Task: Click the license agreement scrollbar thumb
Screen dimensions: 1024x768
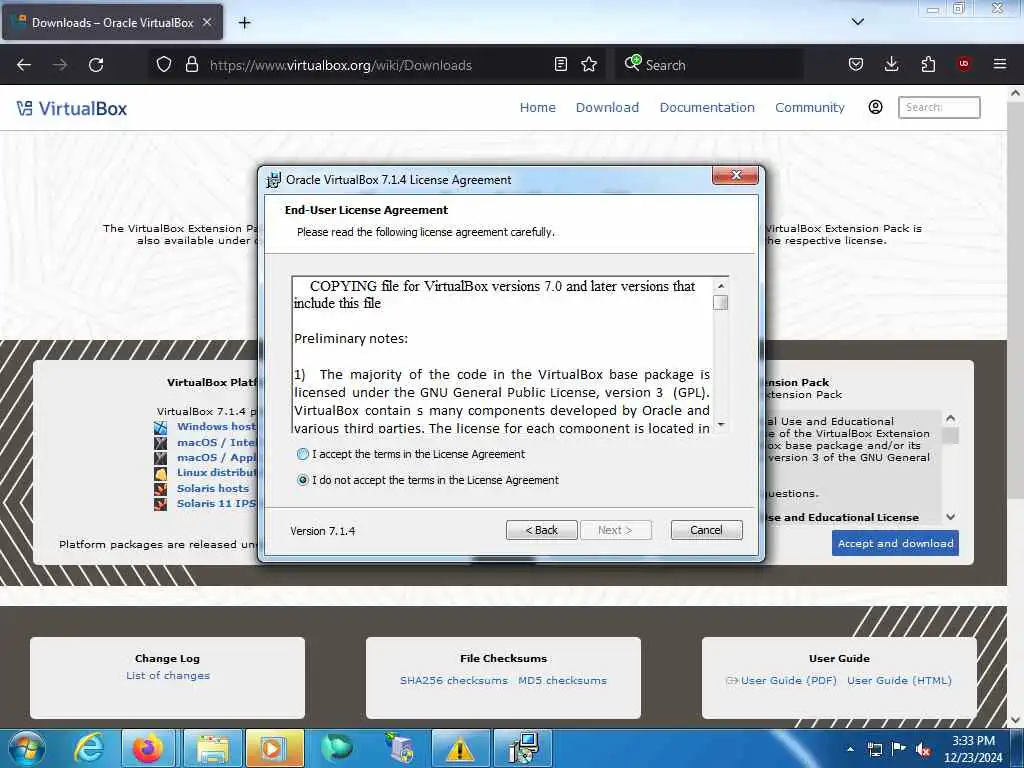Action: (x=721, y=302)
